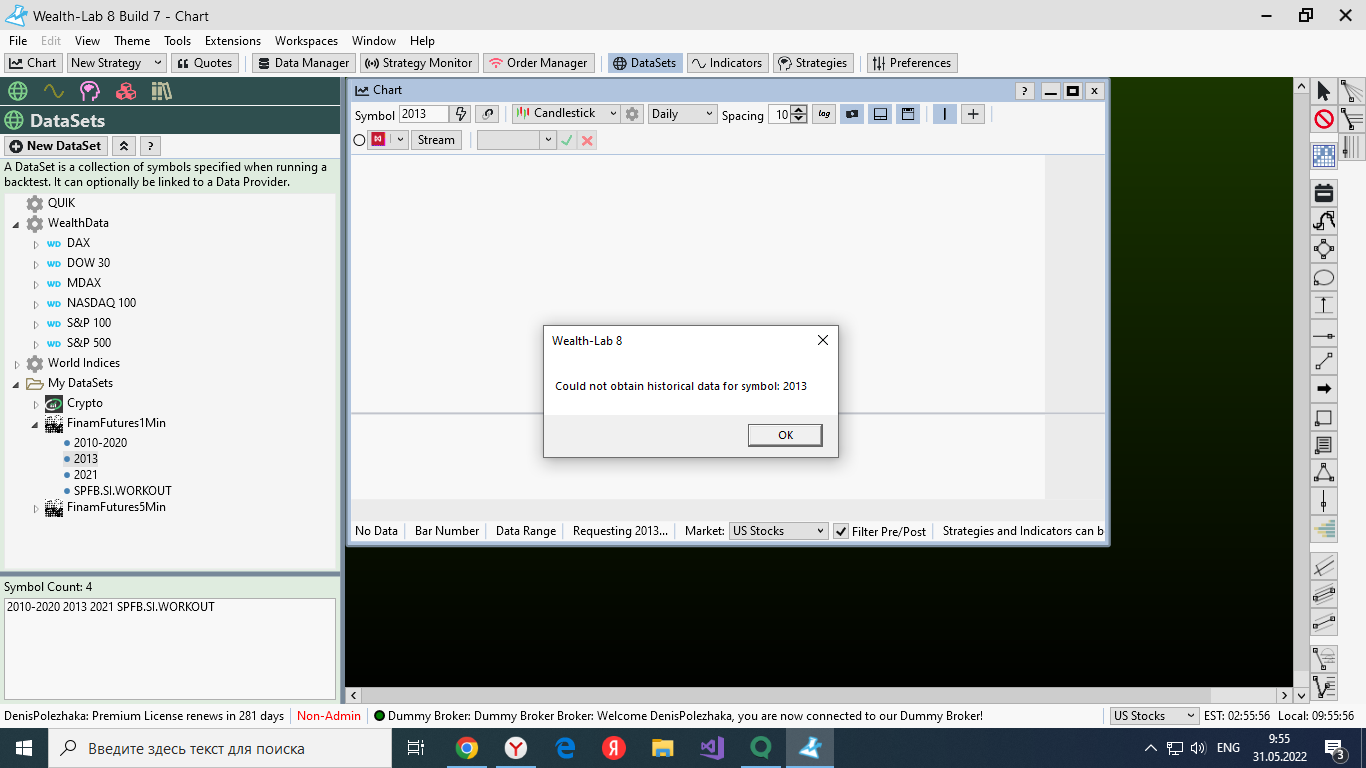The width and height of the screenshot is (1366, 768).
Task: Open the New Strategy dropdown
Action: (x=117, y=63)
